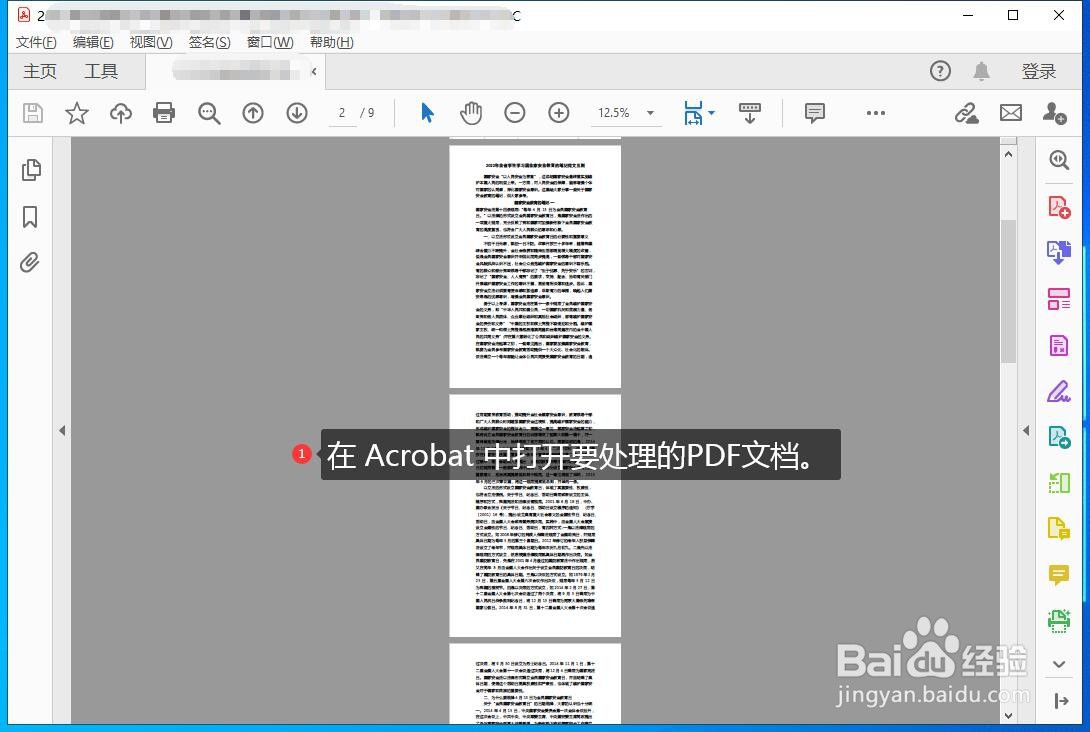Expand more tools chevron in right pane
The width and height of the screenshot is (1090, 732).
click(x=1059, y=665)
